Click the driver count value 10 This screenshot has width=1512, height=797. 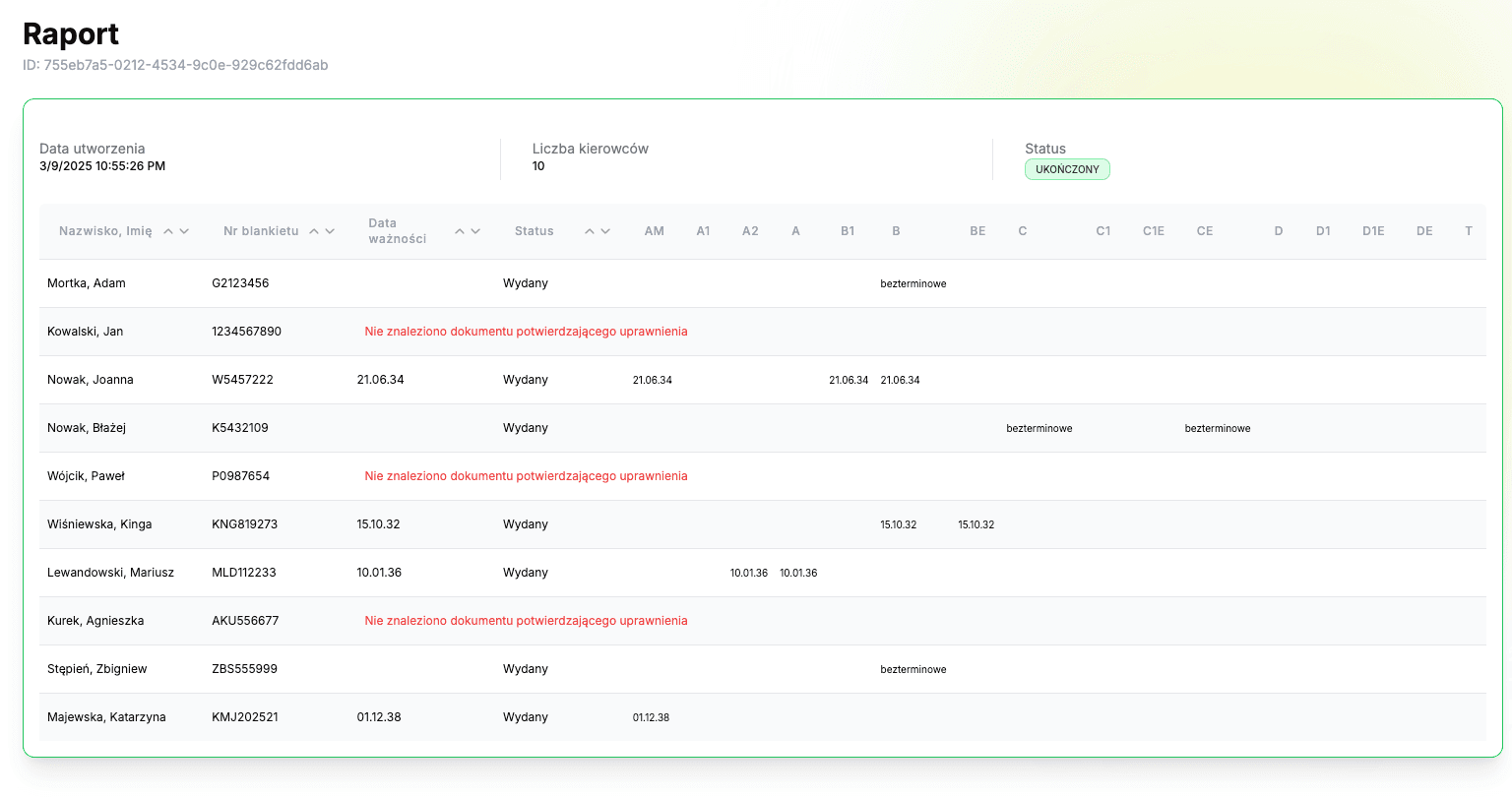click(538, 166)
